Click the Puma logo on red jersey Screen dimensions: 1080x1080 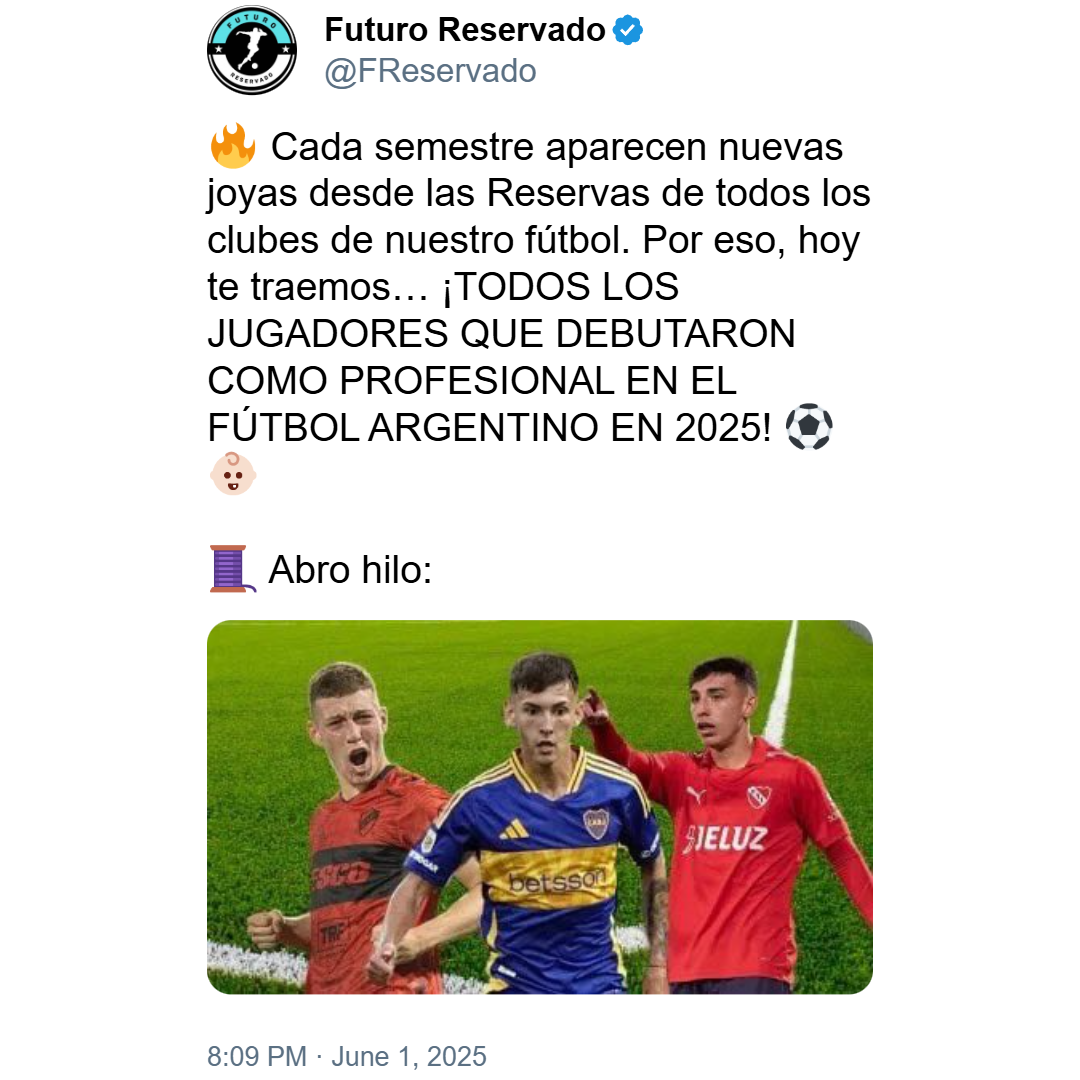click(x=697, y=796)
